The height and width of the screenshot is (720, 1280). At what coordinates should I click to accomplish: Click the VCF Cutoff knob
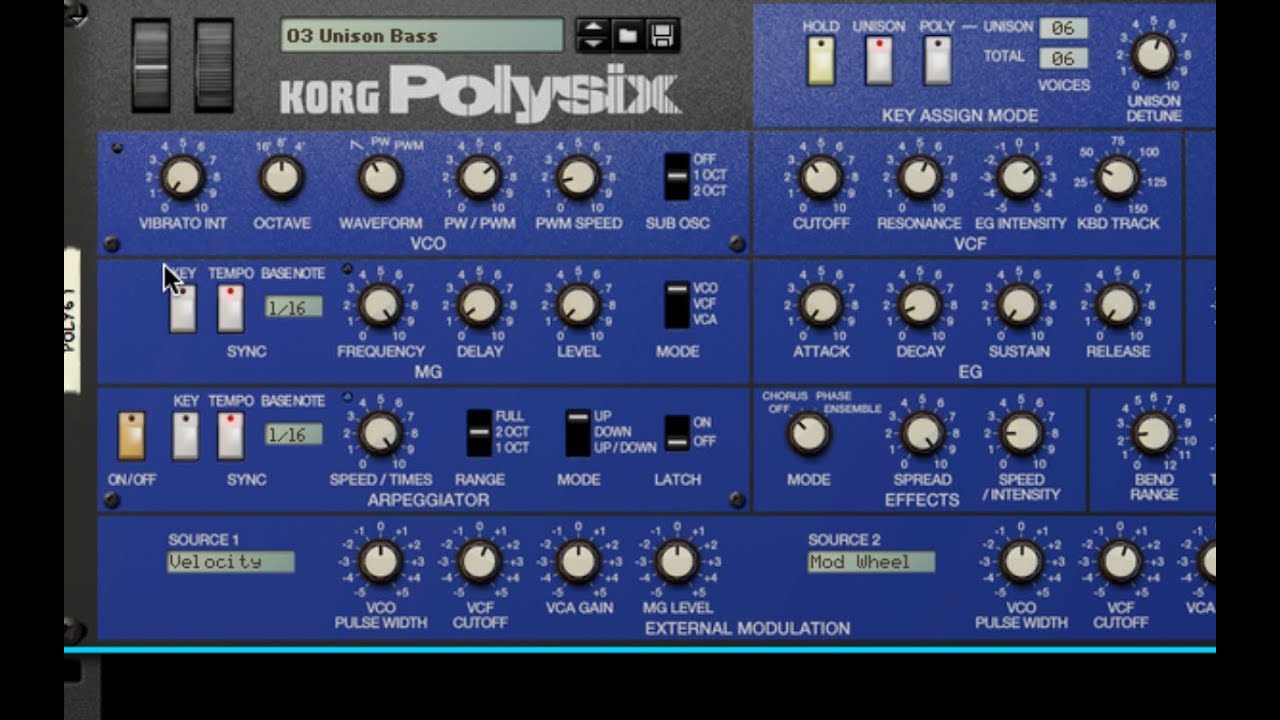pos(821,177)
